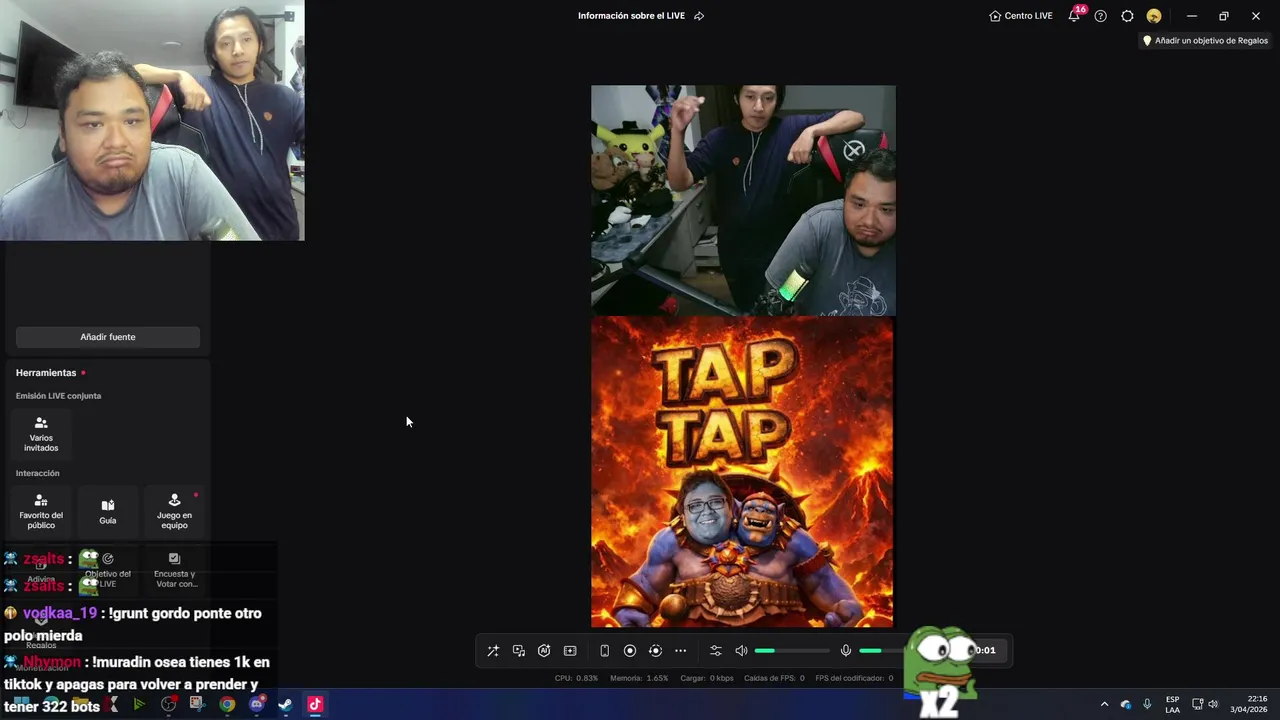Click the add scene frame icon

[x=570, y=651]
